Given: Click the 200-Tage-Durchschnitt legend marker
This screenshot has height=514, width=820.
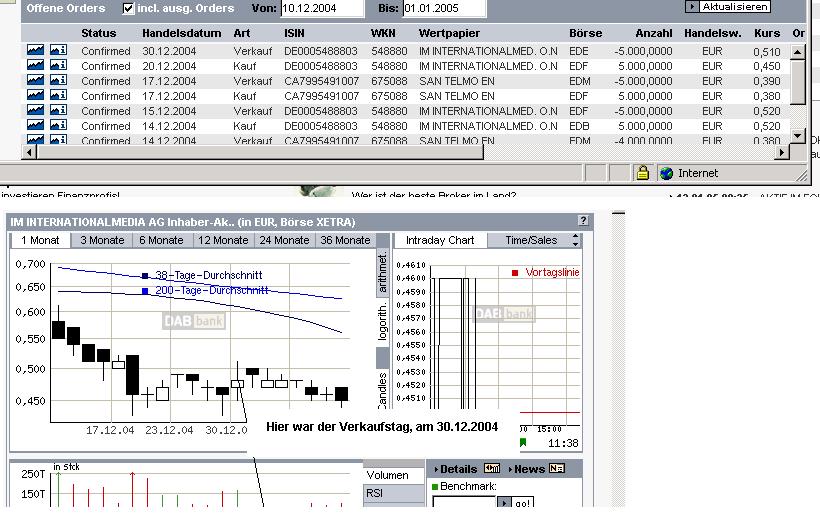Looking at the screenshot, I should [145, 291].
